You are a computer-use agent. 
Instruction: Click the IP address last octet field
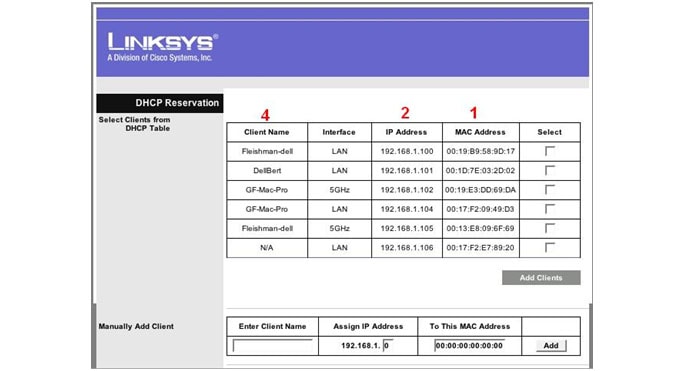(x=388, y=346)
